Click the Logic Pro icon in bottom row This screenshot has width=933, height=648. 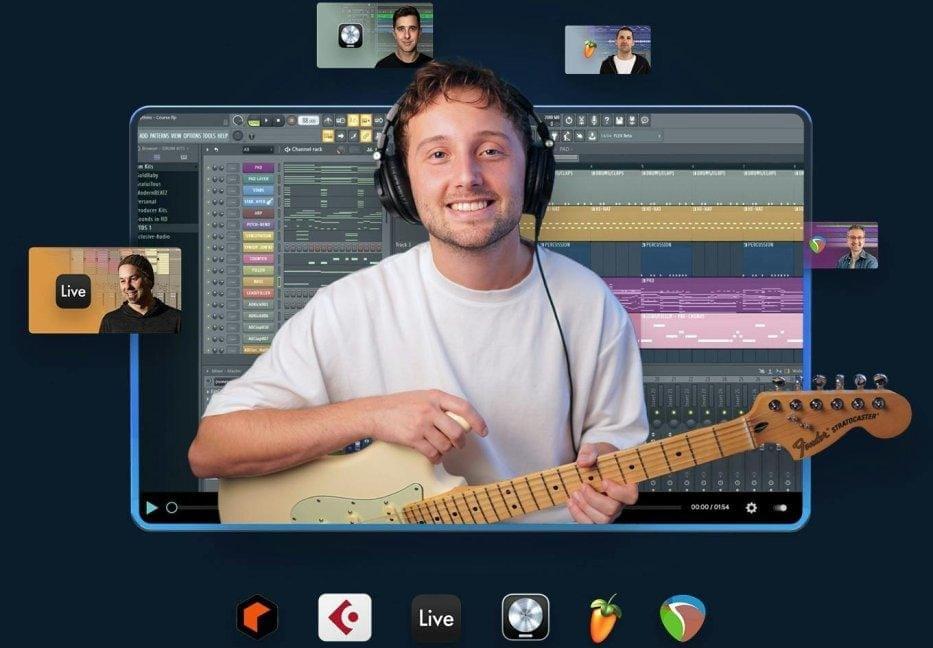525,617
